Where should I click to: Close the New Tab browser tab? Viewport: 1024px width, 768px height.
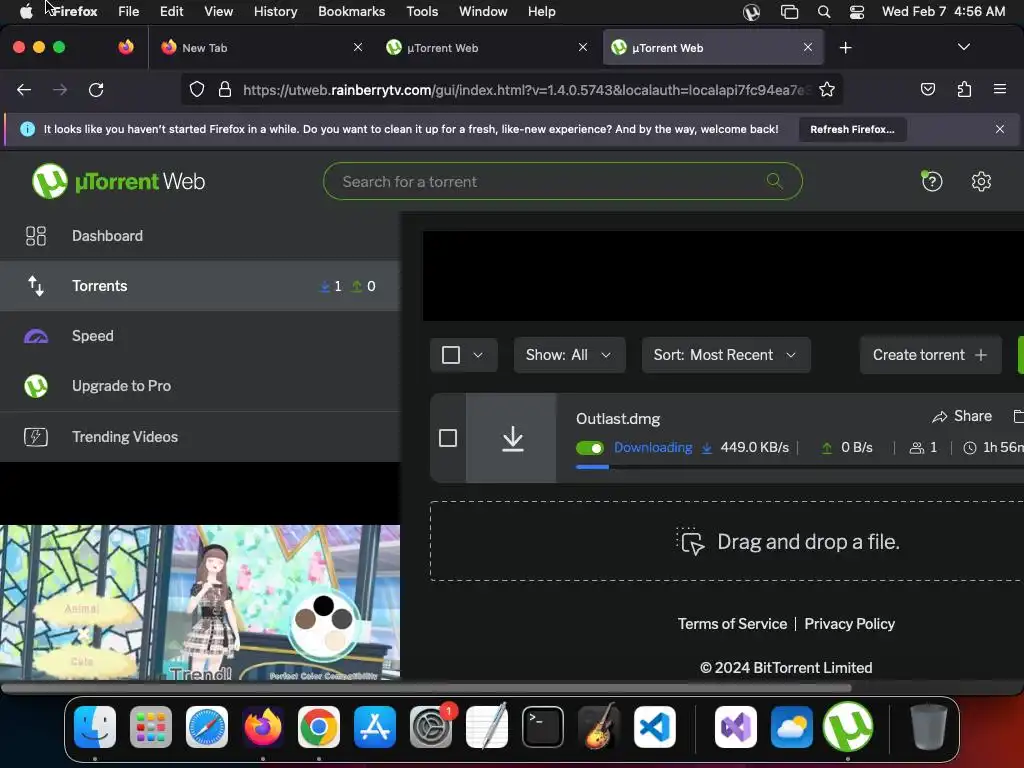pos(358,47)
